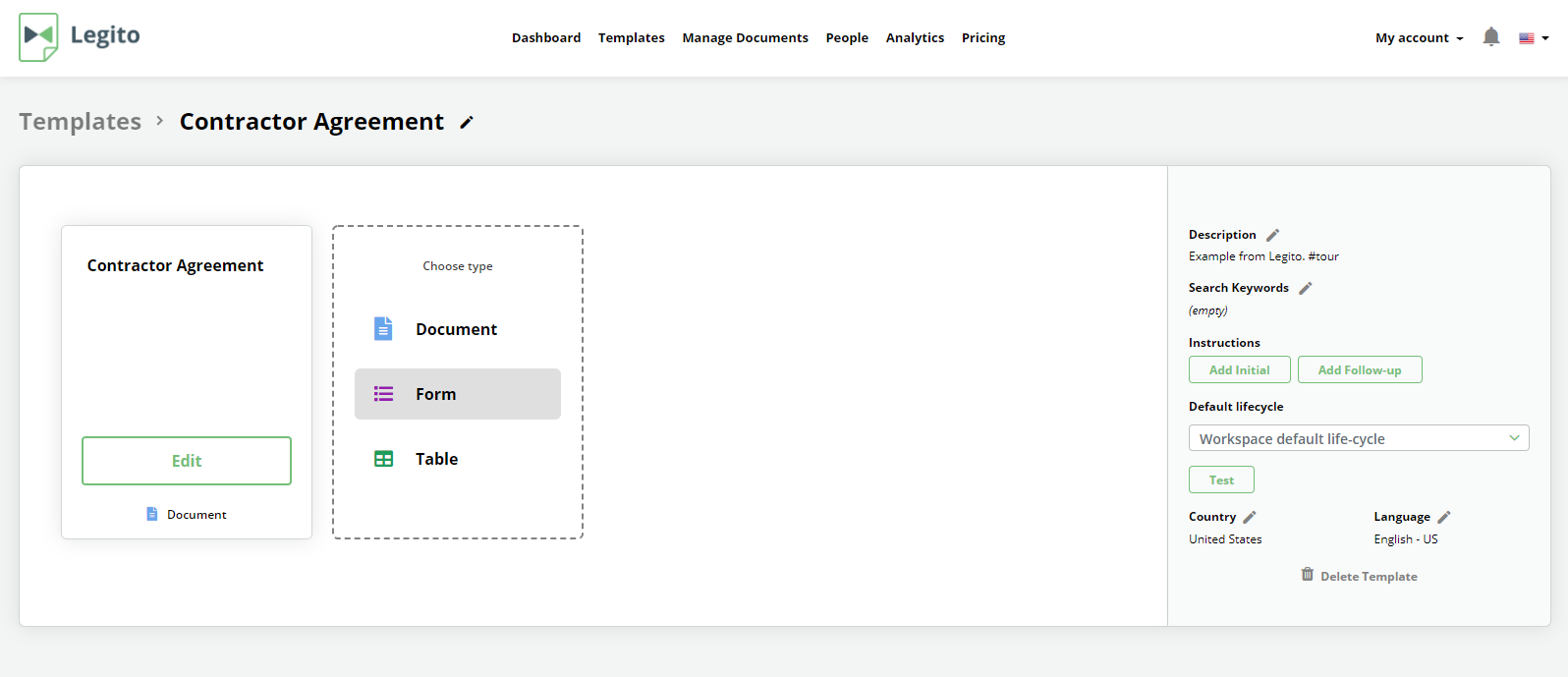Click the 'Example from Legito. #tour' description
Viewport: 1568px width, 677px height.
coord(1263,256)
